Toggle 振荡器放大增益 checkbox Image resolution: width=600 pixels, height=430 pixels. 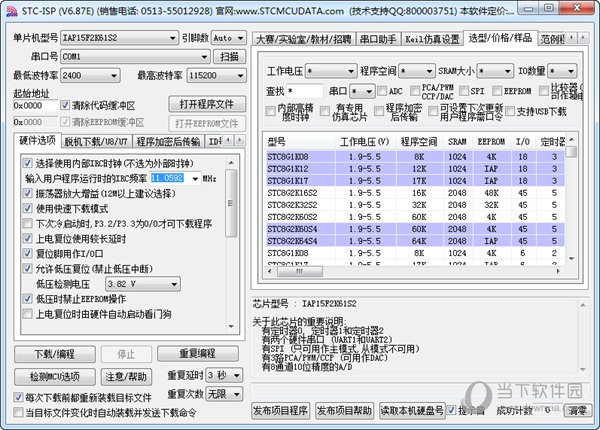point(27,193)
